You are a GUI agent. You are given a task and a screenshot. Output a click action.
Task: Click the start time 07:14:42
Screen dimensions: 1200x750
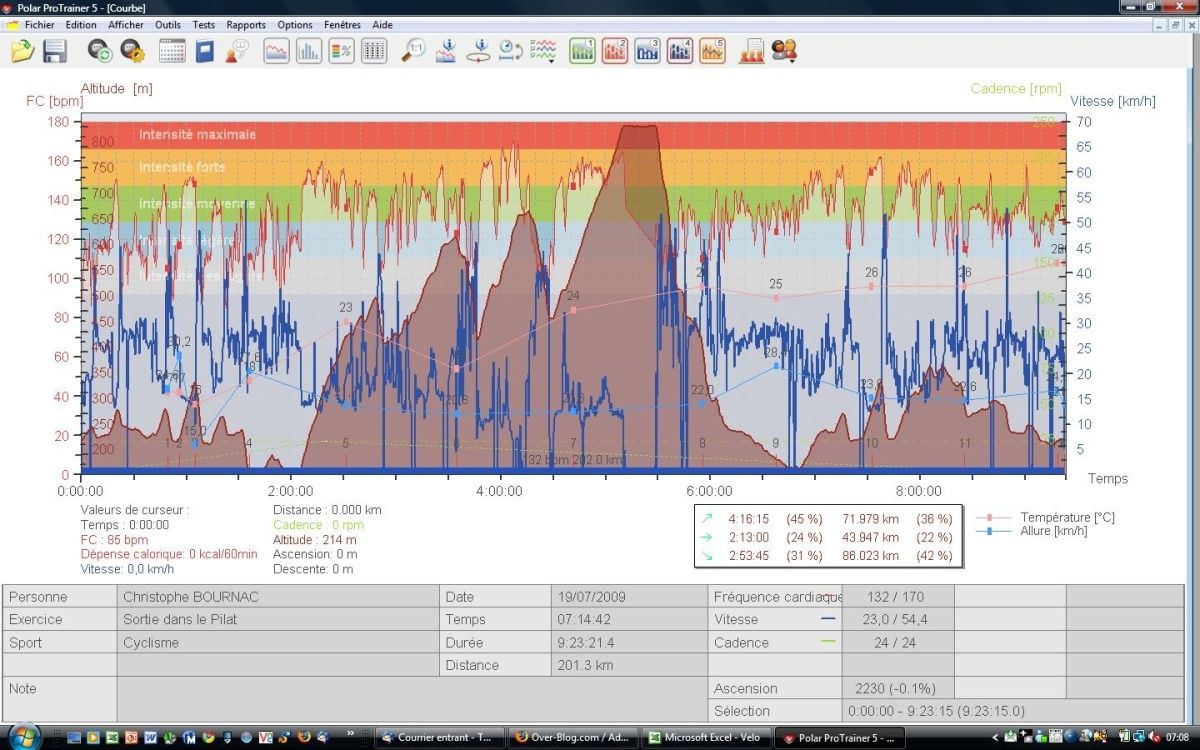(x=587, y=619)
